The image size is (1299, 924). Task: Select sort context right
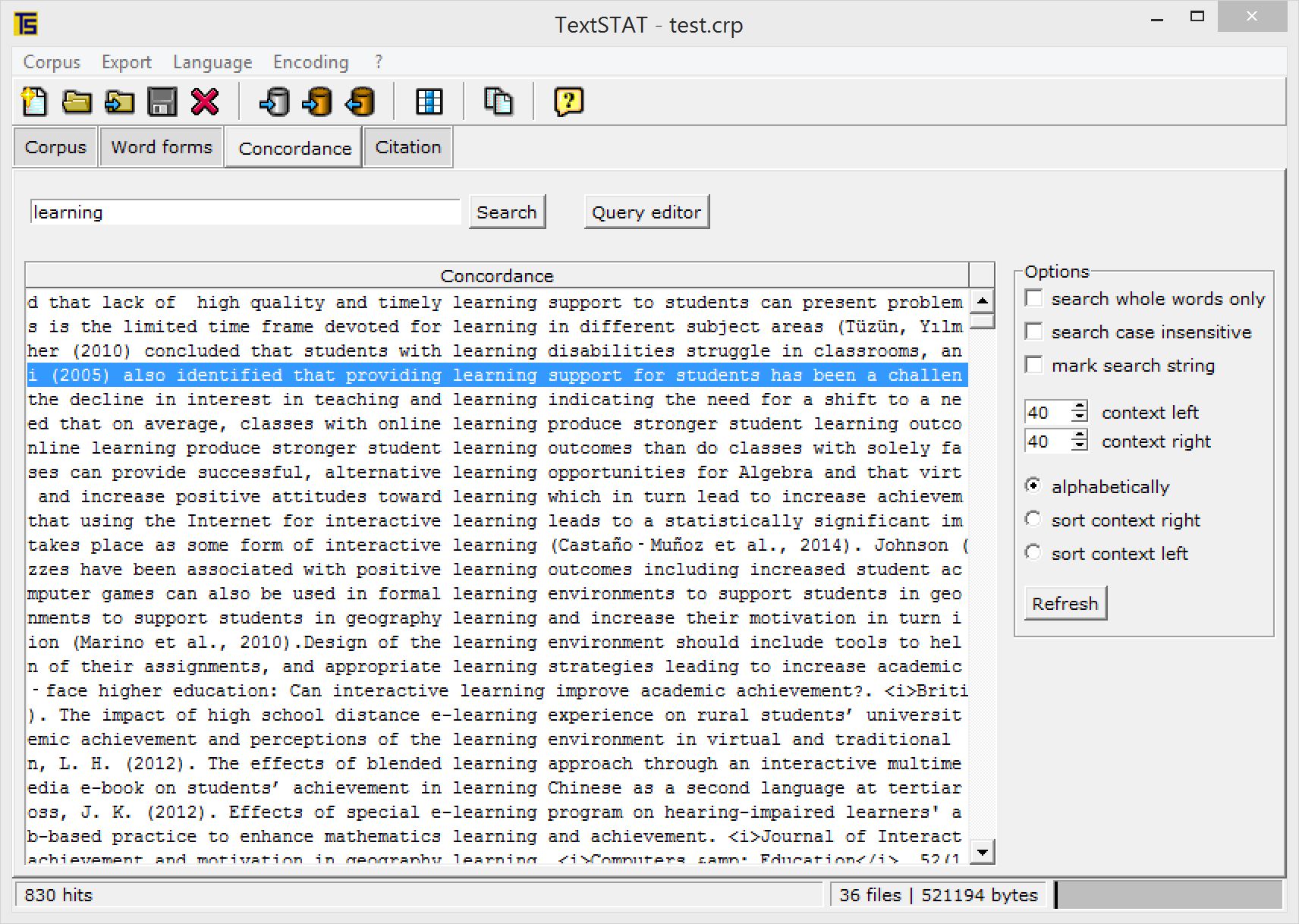click(x=1033, y=519)
